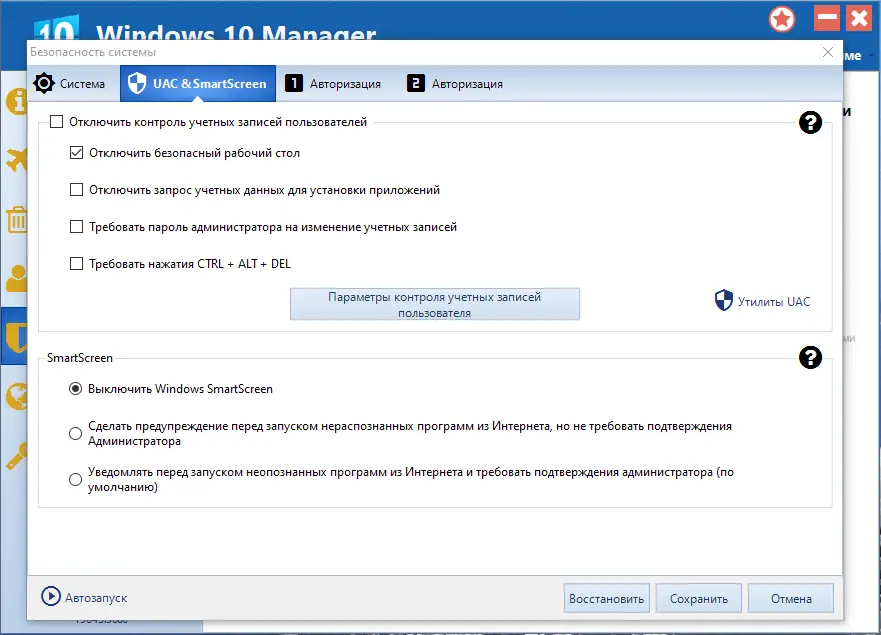
Task: Select the UAC & SmartScreen tab
Action: (x=198, y=84)
